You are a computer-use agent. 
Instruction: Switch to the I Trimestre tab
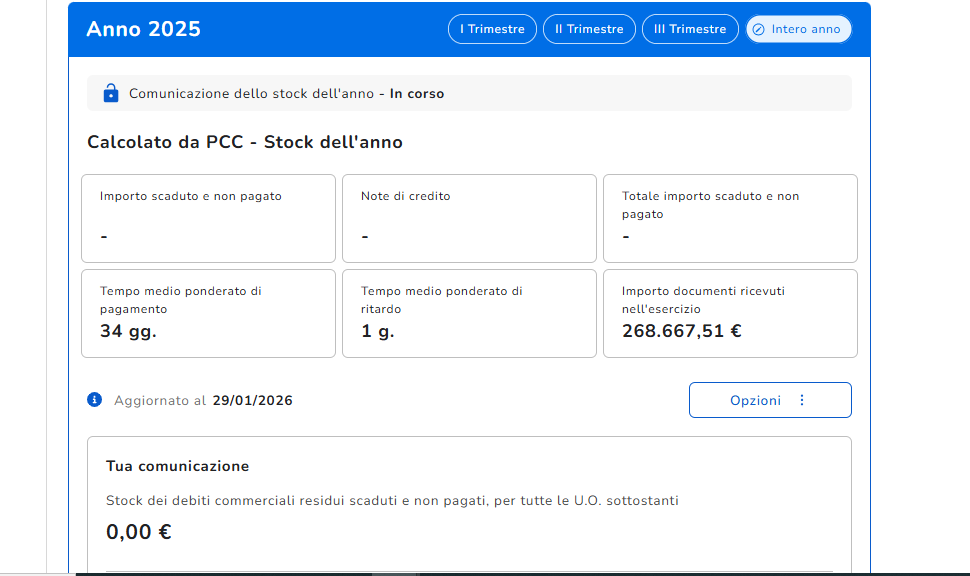492,29
